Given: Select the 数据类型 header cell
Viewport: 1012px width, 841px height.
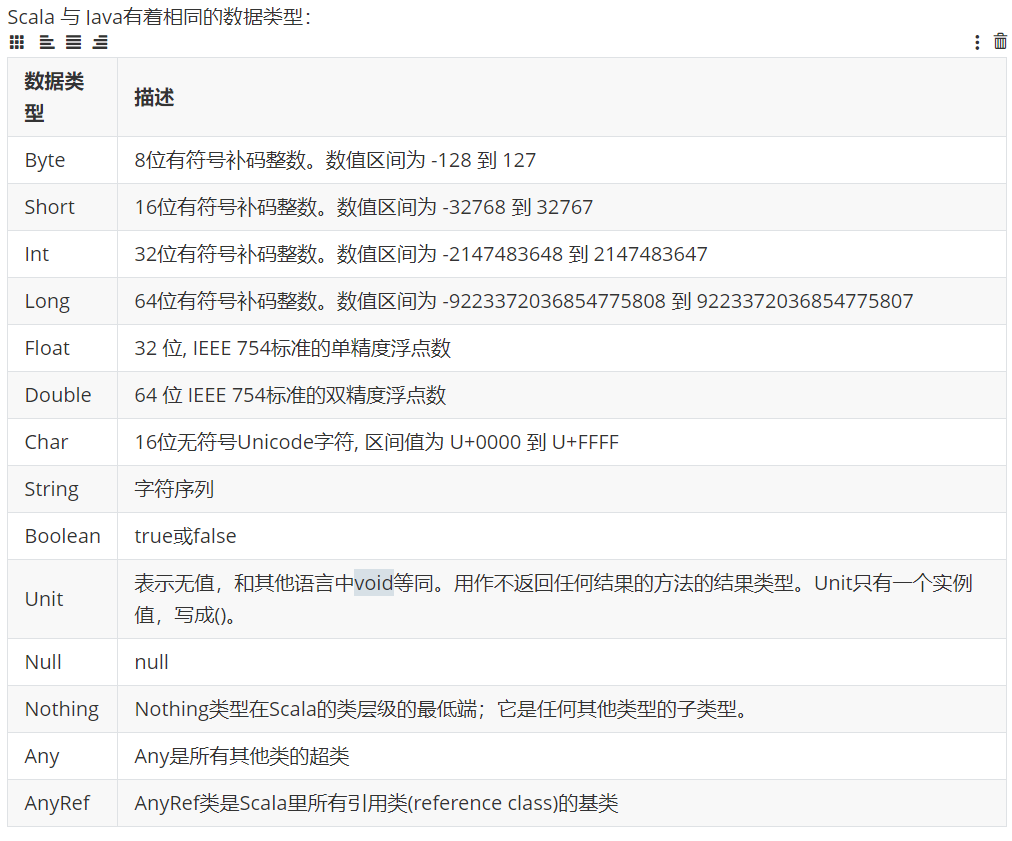Looking at the screenshot, I should [63, 97].
